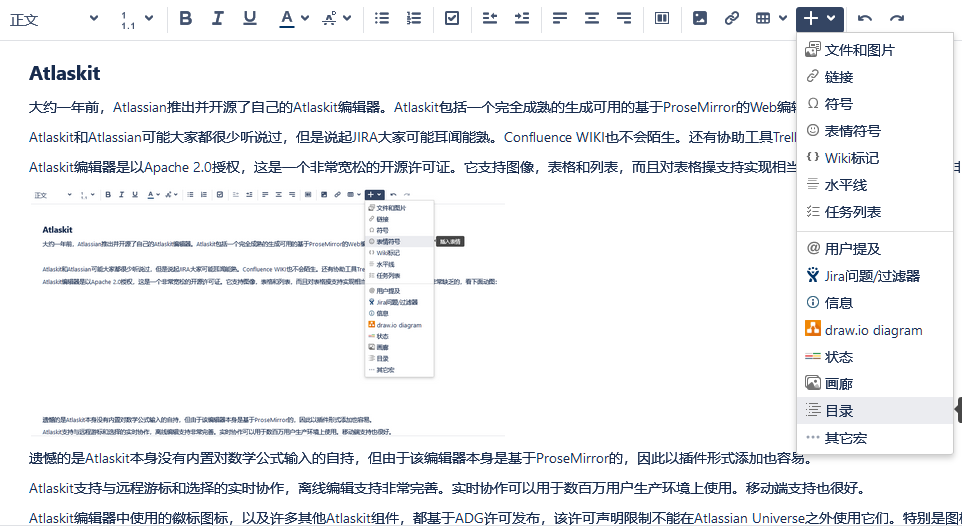
Task: Open the table options dropdown arrow
Action: (x=783, y=18)
